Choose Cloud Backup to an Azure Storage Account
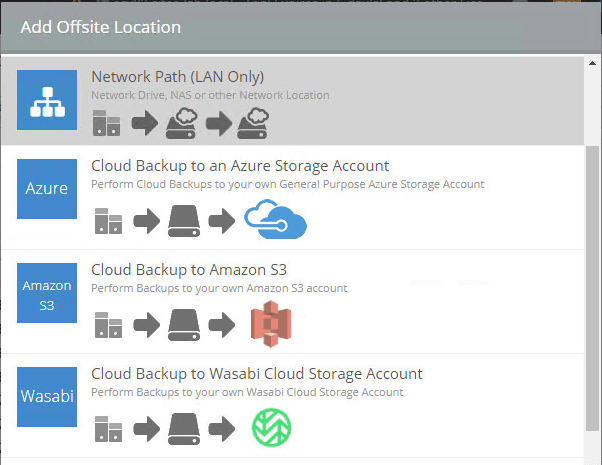602x465 pixels. pos(240,166)
